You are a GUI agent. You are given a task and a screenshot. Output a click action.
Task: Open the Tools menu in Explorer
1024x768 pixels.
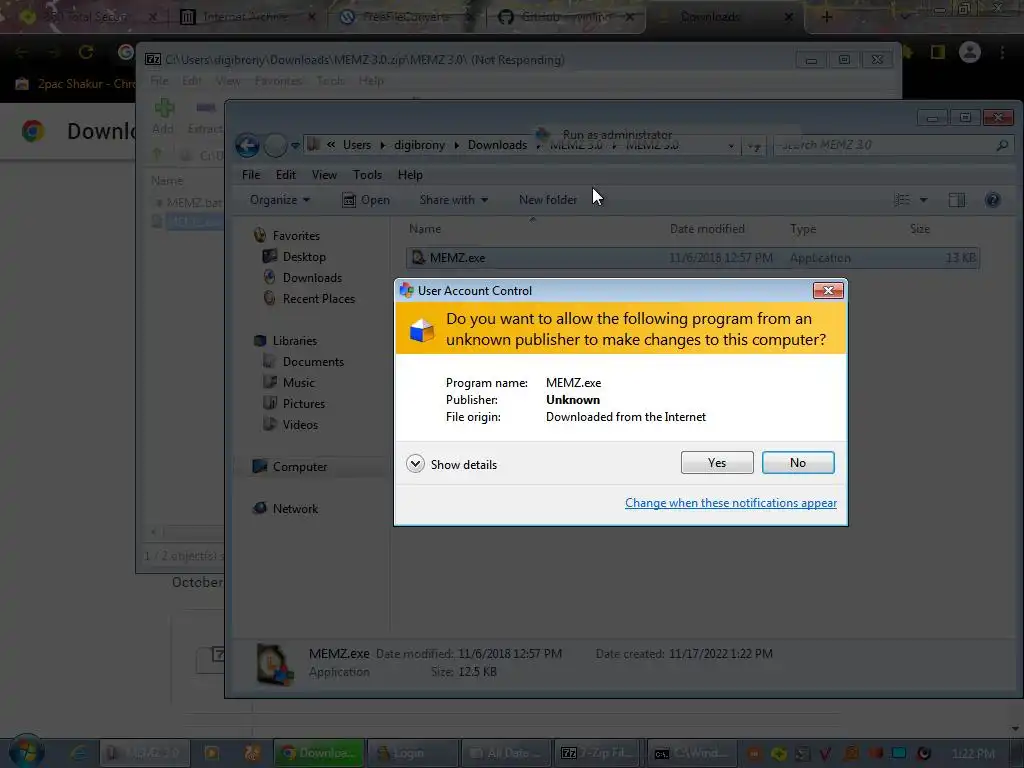coord(367,175)
